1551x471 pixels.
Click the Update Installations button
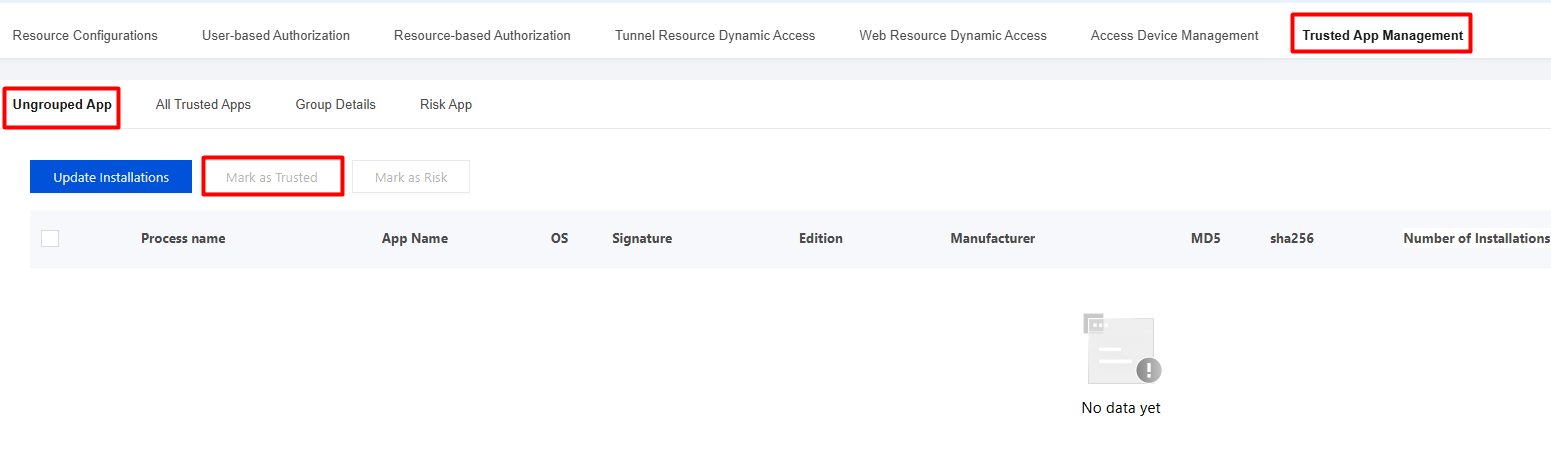(x=111, y=177)
